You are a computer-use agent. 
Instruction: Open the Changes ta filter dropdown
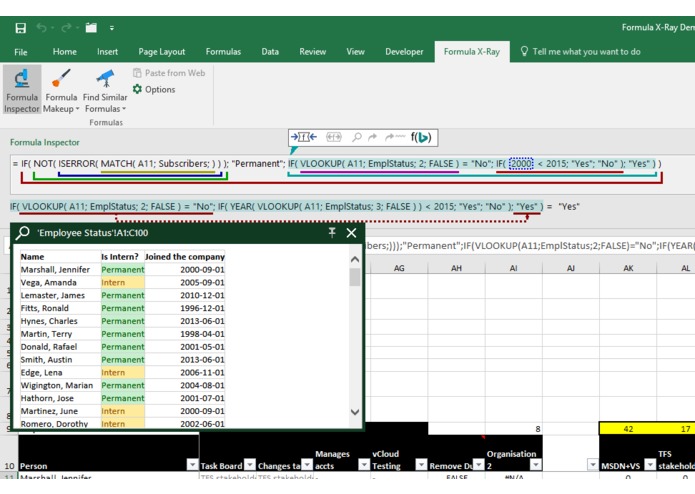click(307, 464)
